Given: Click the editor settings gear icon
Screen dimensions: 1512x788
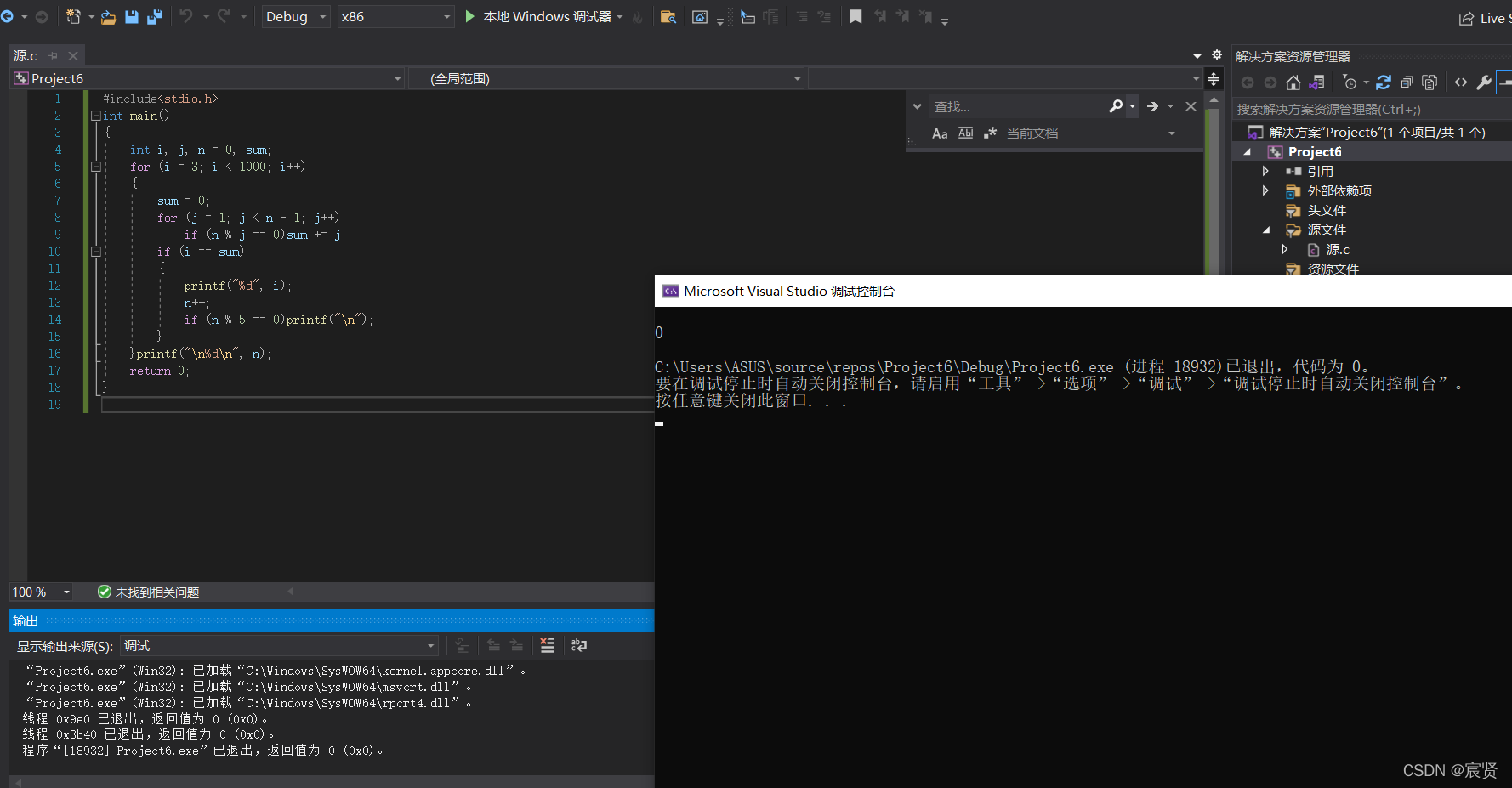Looking at the screenshot, I should coord(1217,54).
